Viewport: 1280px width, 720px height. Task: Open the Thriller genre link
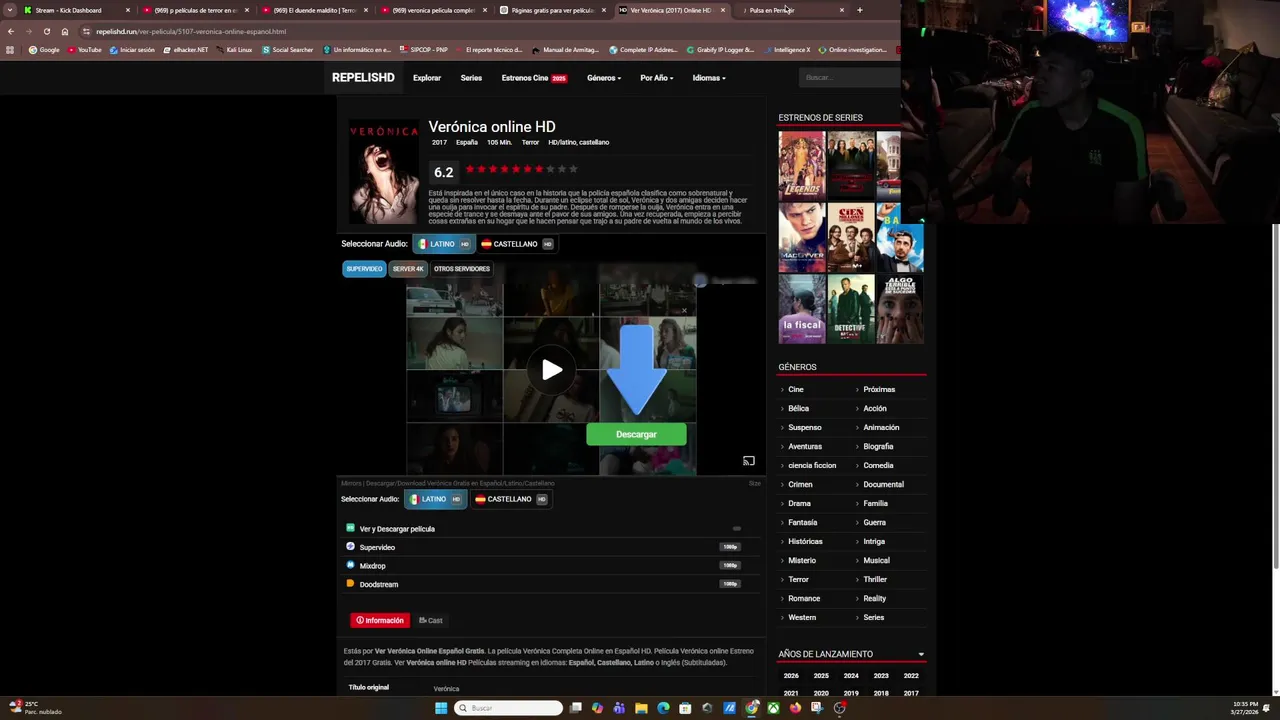[875, 579]
